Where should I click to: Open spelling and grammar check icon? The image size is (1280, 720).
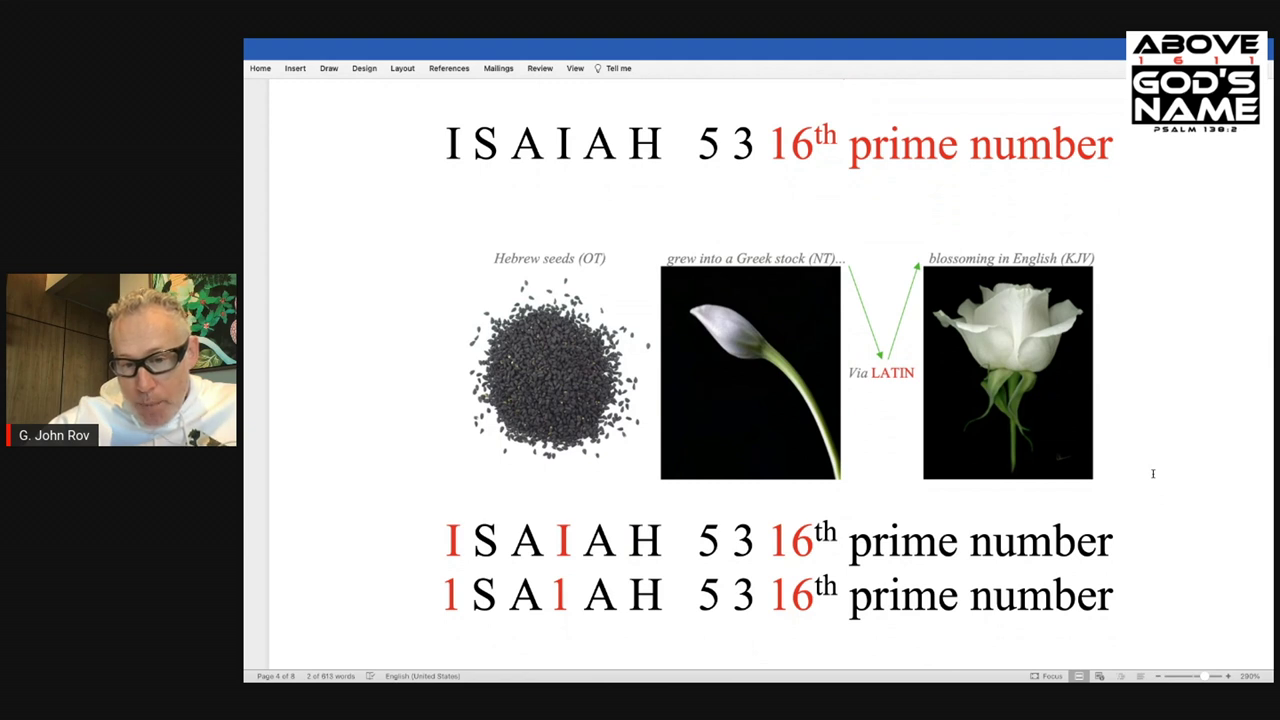click(370, 676)
